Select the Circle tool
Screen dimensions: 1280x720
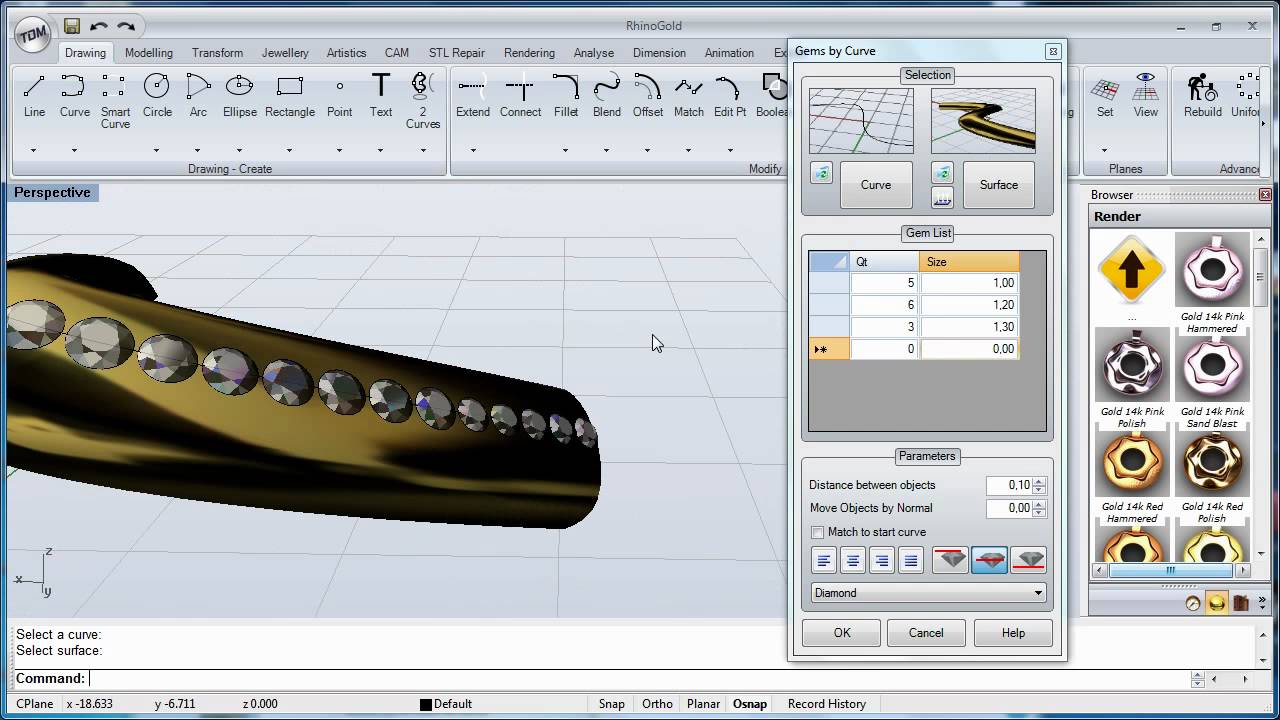click(x=157, y=97)
